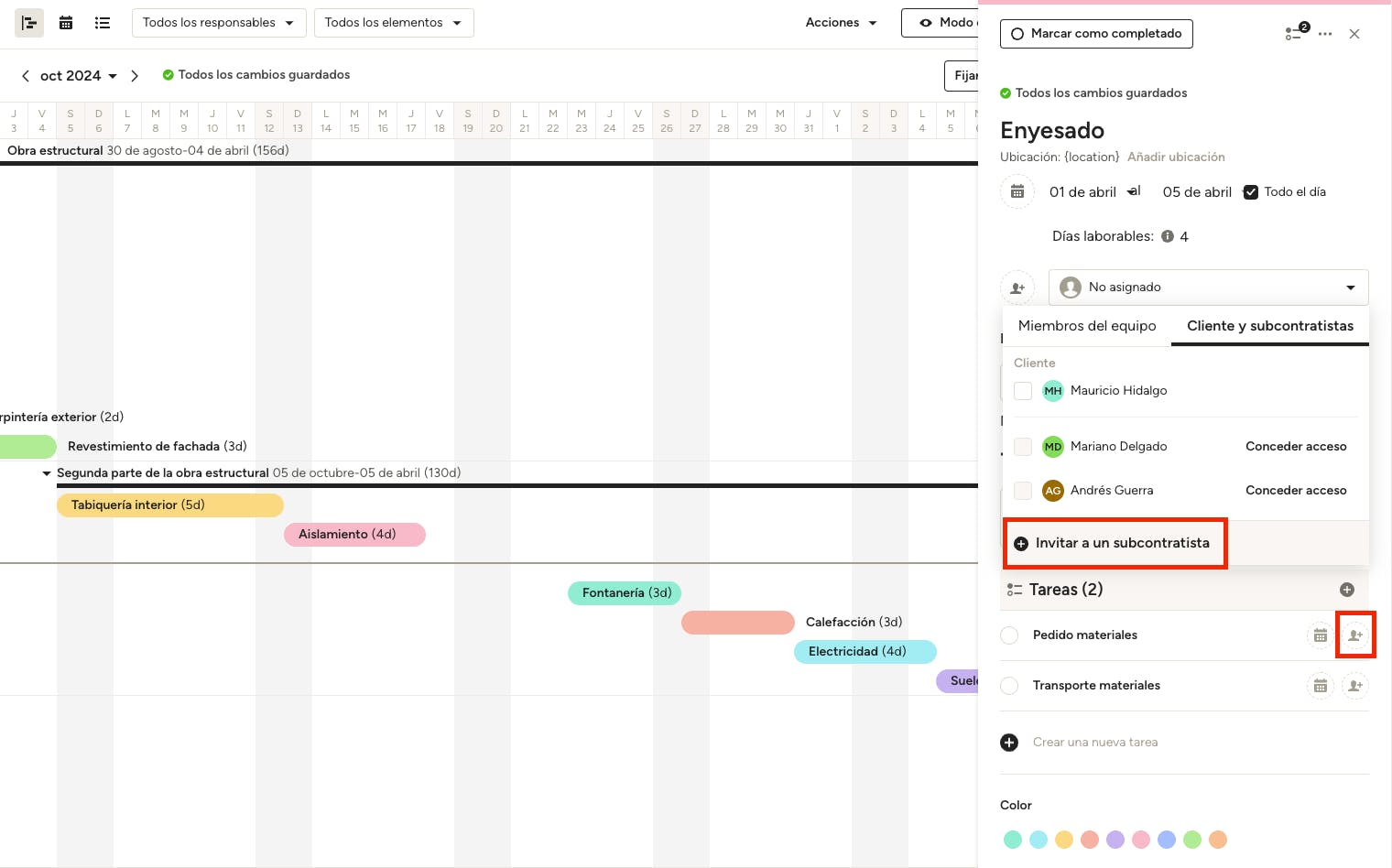Assign person to Transporte materiales task
The width and height of the screenshot is (1392, 868).
1355,686
